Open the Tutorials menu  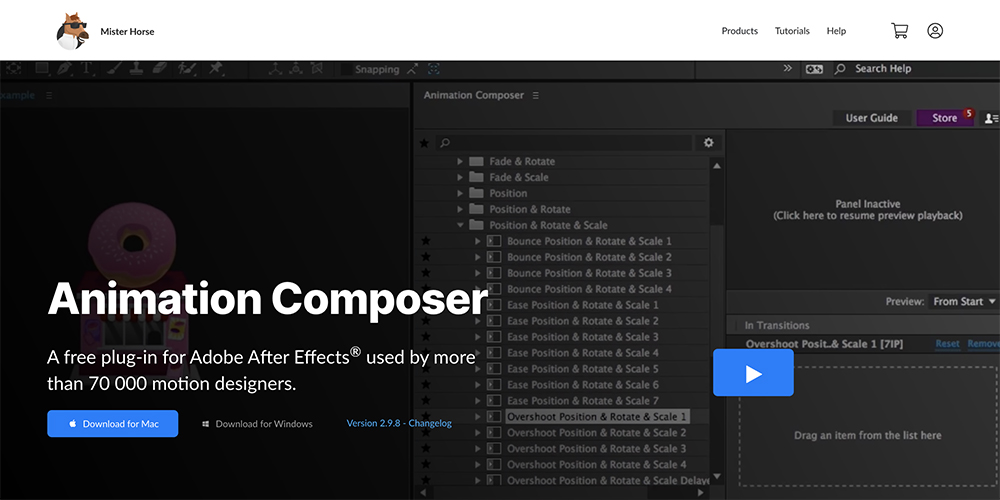point(792,31)
